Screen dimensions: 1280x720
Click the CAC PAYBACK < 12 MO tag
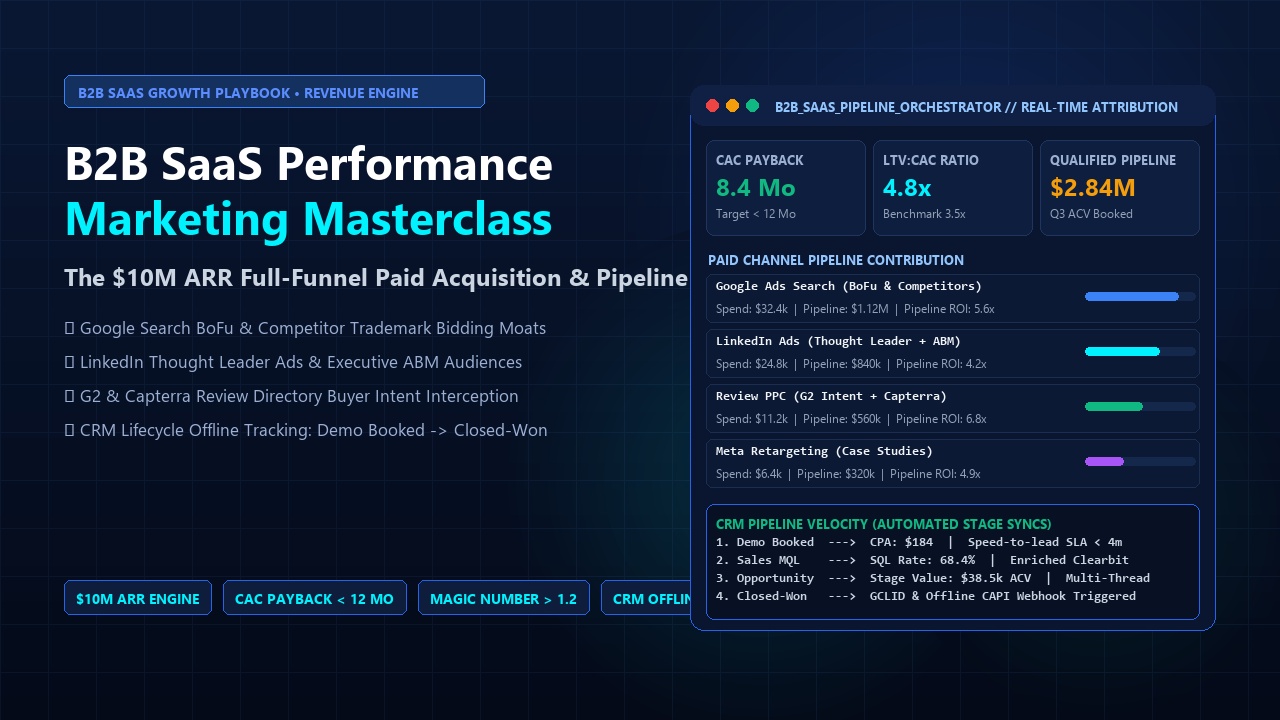[314, 598]
